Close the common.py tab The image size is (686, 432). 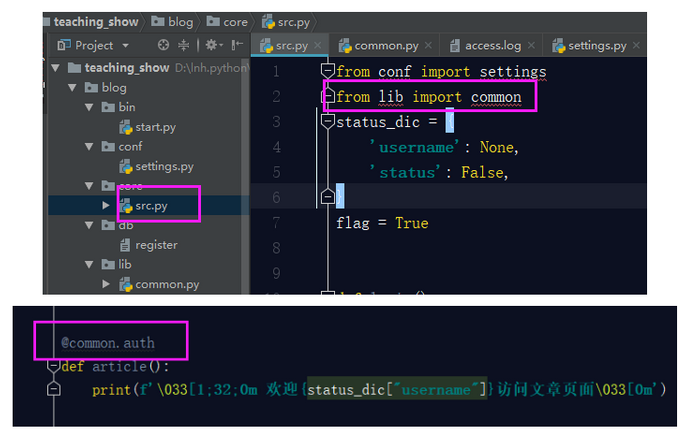point(428,45)
